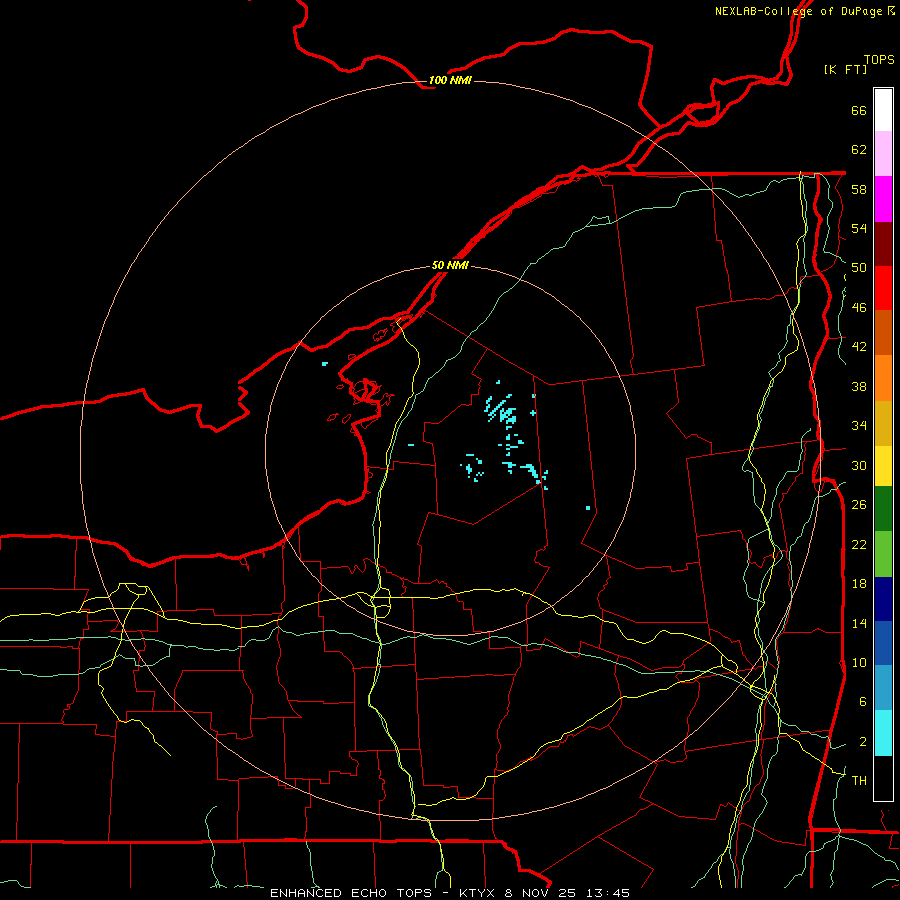Click the isolated cyan echo near lake islands

point(325,364)
